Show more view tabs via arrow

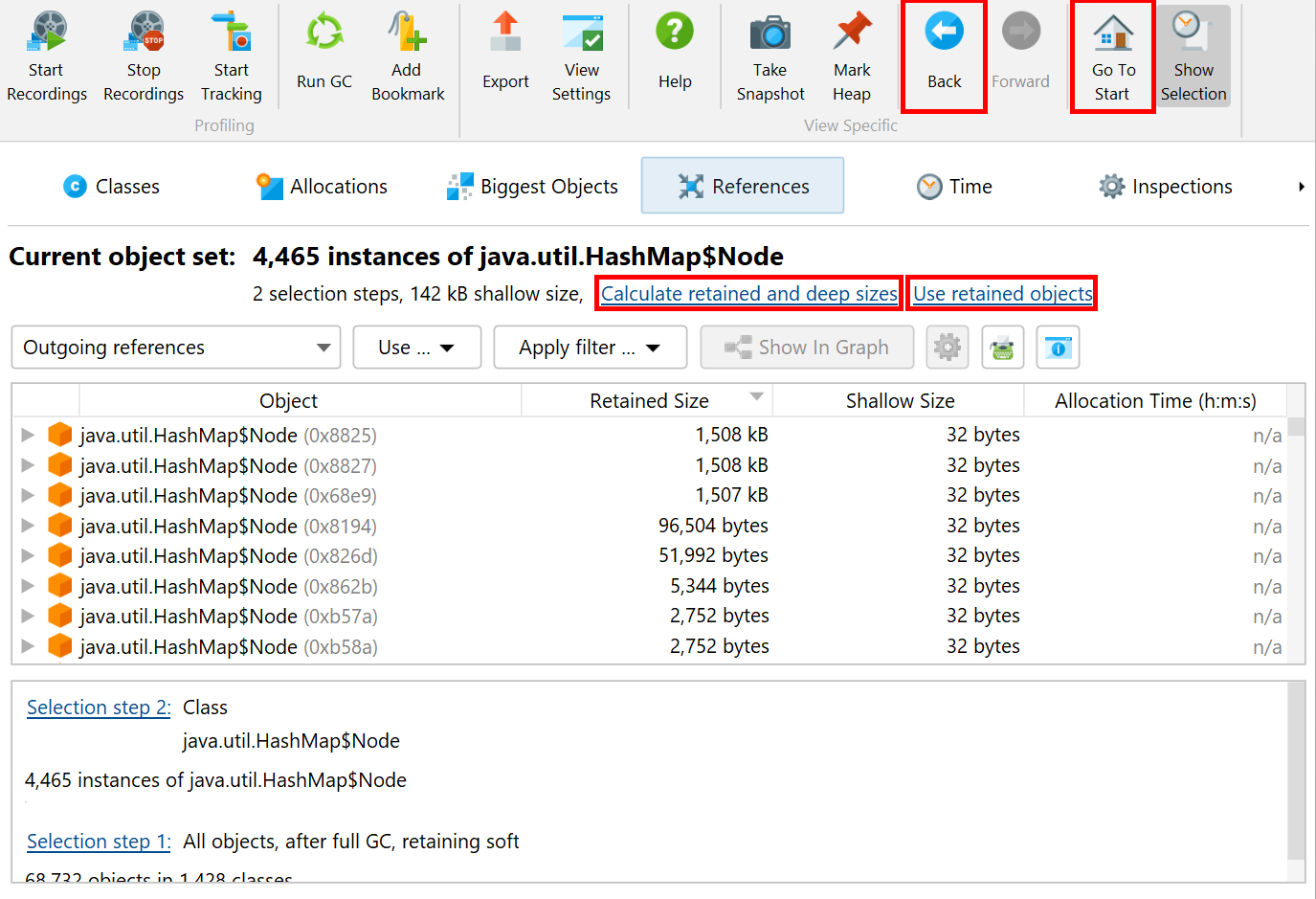coord(1301,187)
